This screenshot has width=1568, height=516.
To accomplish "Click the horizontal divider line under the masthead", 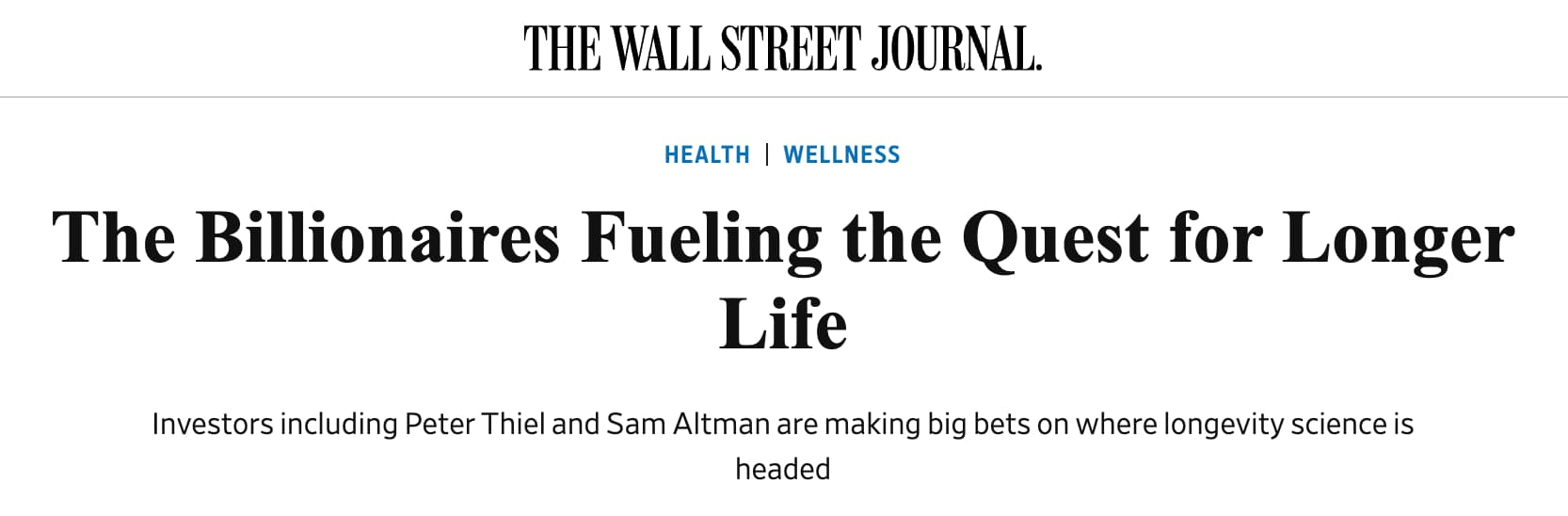I will 784,97.
